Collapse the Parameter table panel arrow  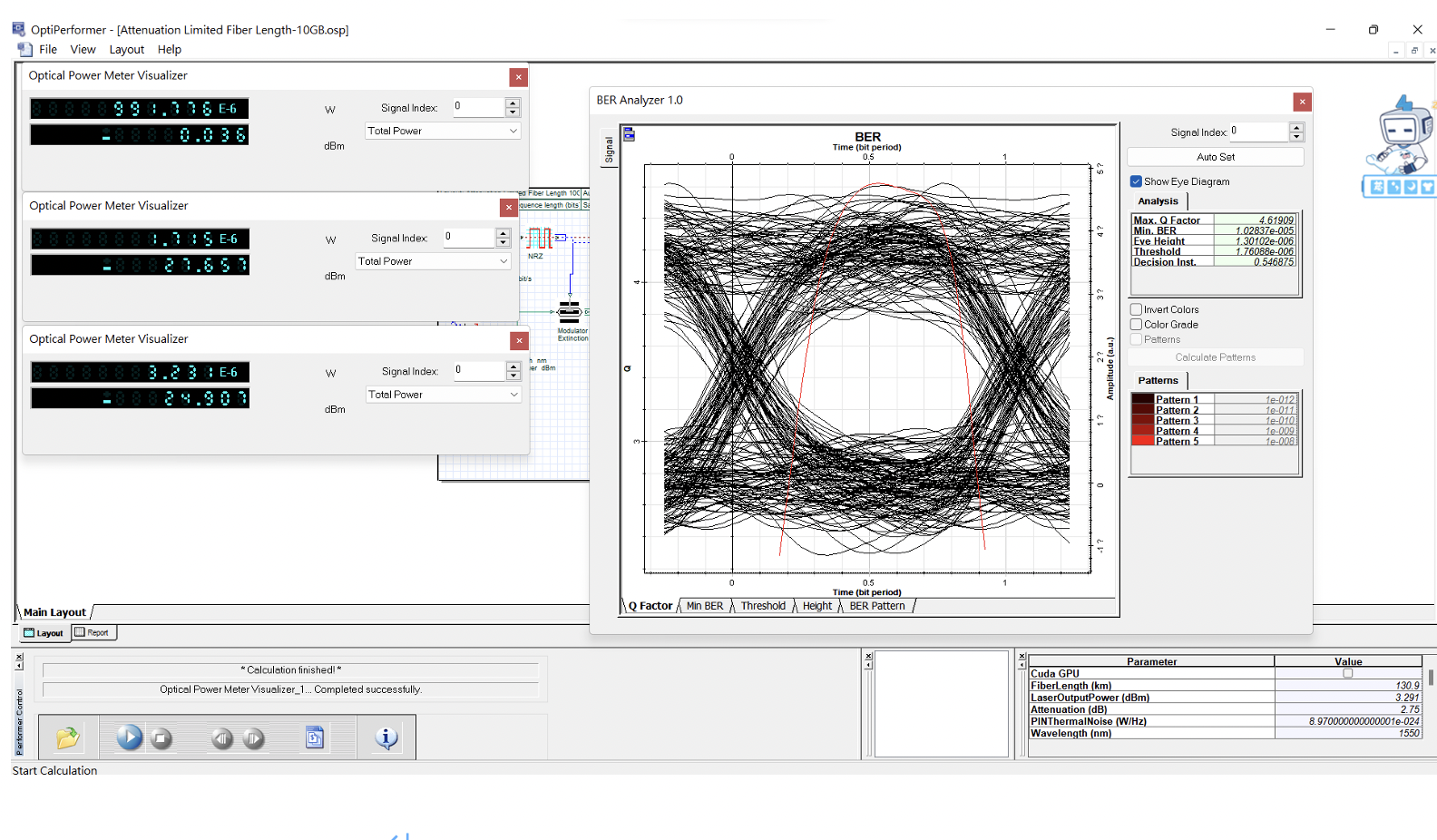tap(1022, 665)
